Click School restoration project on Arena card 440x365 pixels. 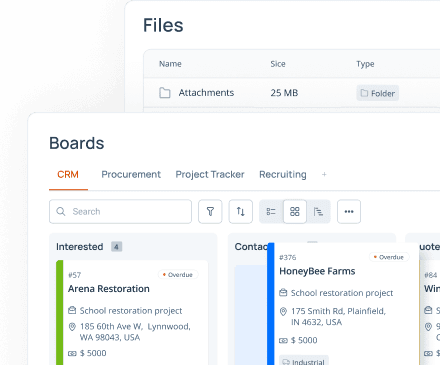coord(131,311)
